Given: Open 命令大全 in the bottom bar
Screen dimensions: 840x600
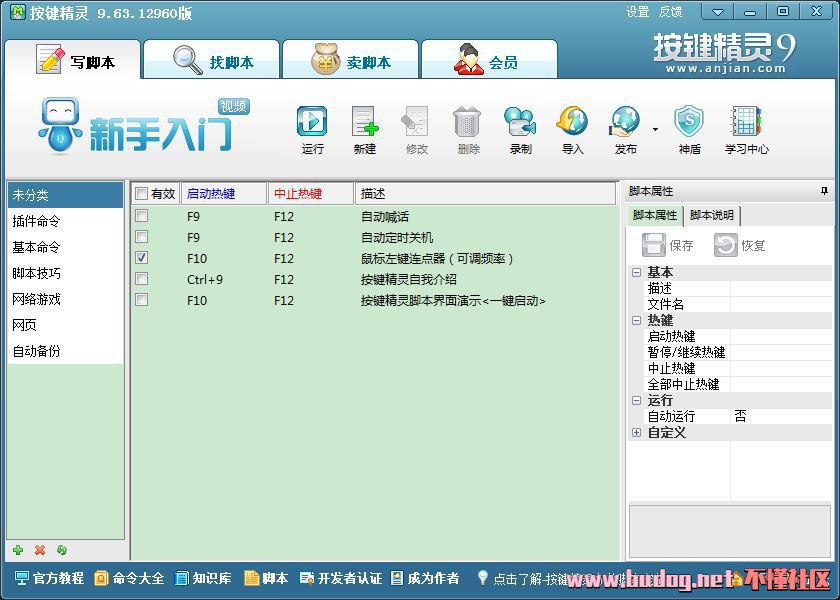Looking at the screenshot, I should click(x=129, y=578).
